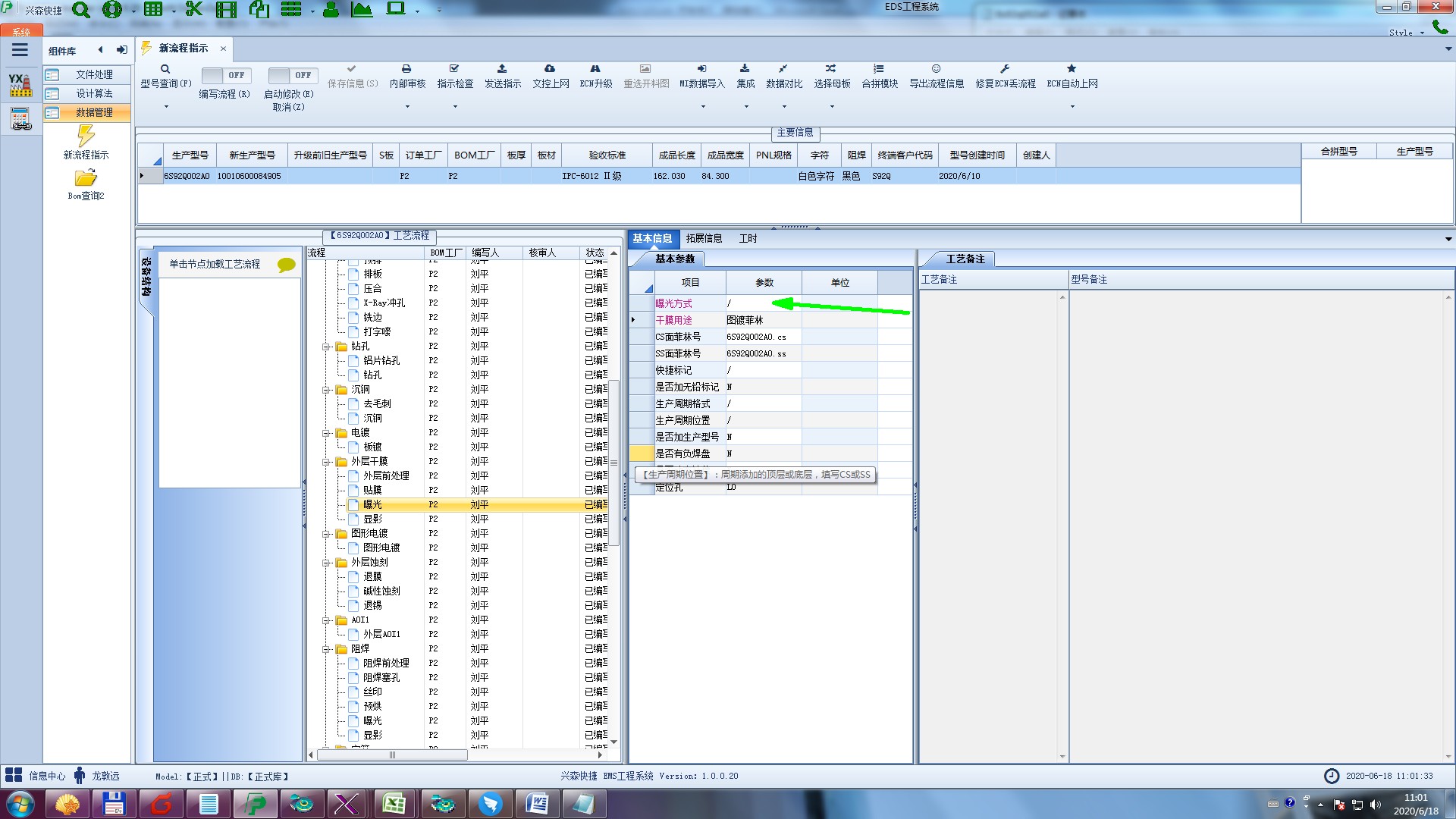Image resolution: width=1456 pixels, height=819 pixels.
Task: Switch to the 工时 tab
Action: point(748,238)
